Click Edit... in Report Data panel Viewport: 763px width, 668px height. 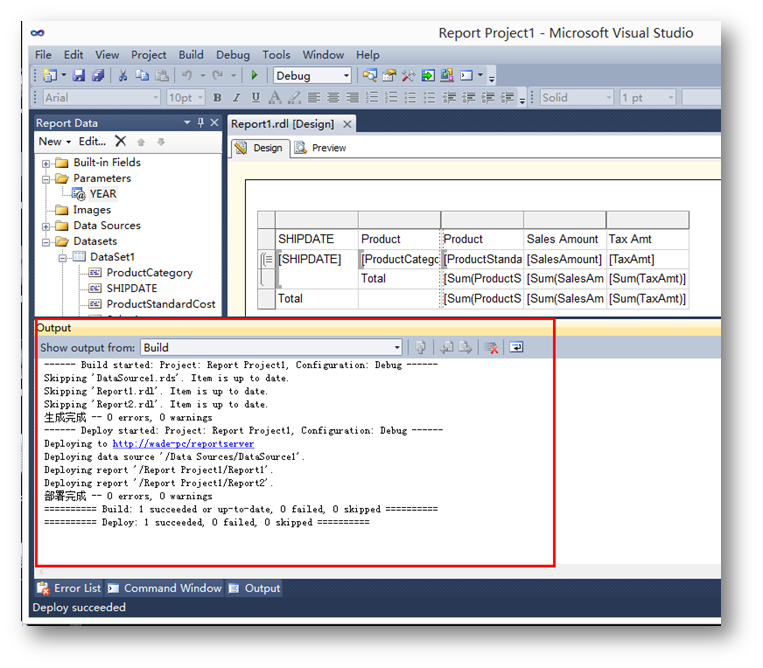tap(92, 141)
